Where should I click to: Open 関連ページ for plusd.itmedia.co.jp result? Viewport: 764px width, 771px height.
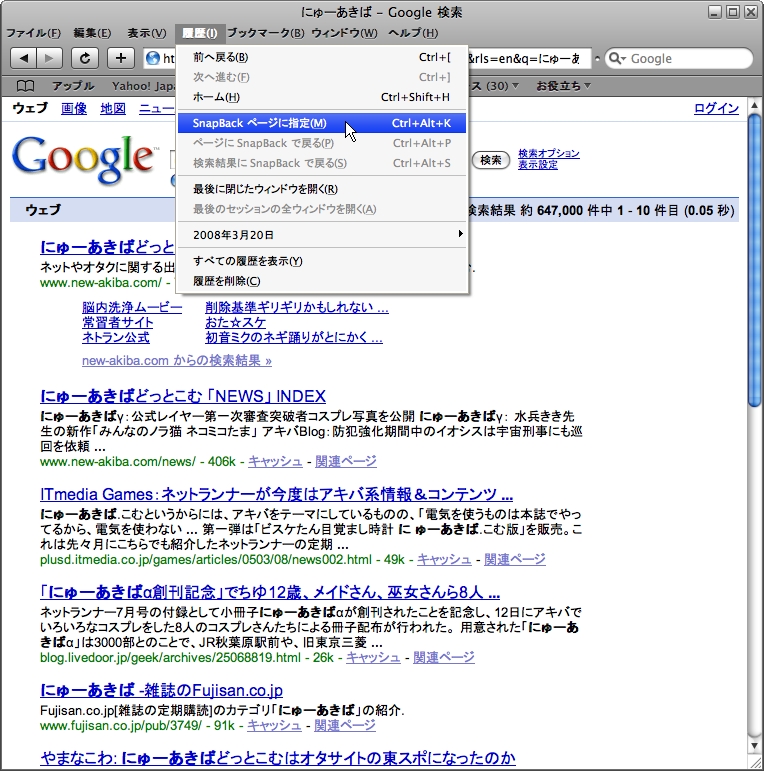pos(515,559)
